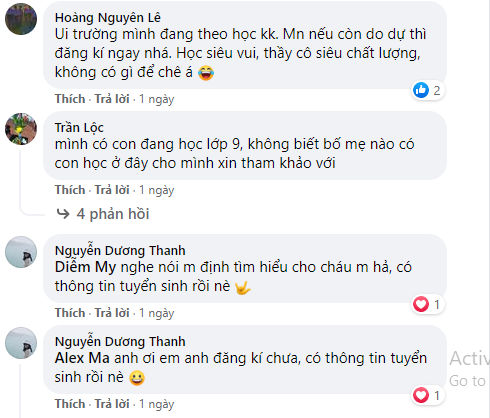
Task: Click the heart reaction icon on Diễm My comment
Action: (421, 304)
